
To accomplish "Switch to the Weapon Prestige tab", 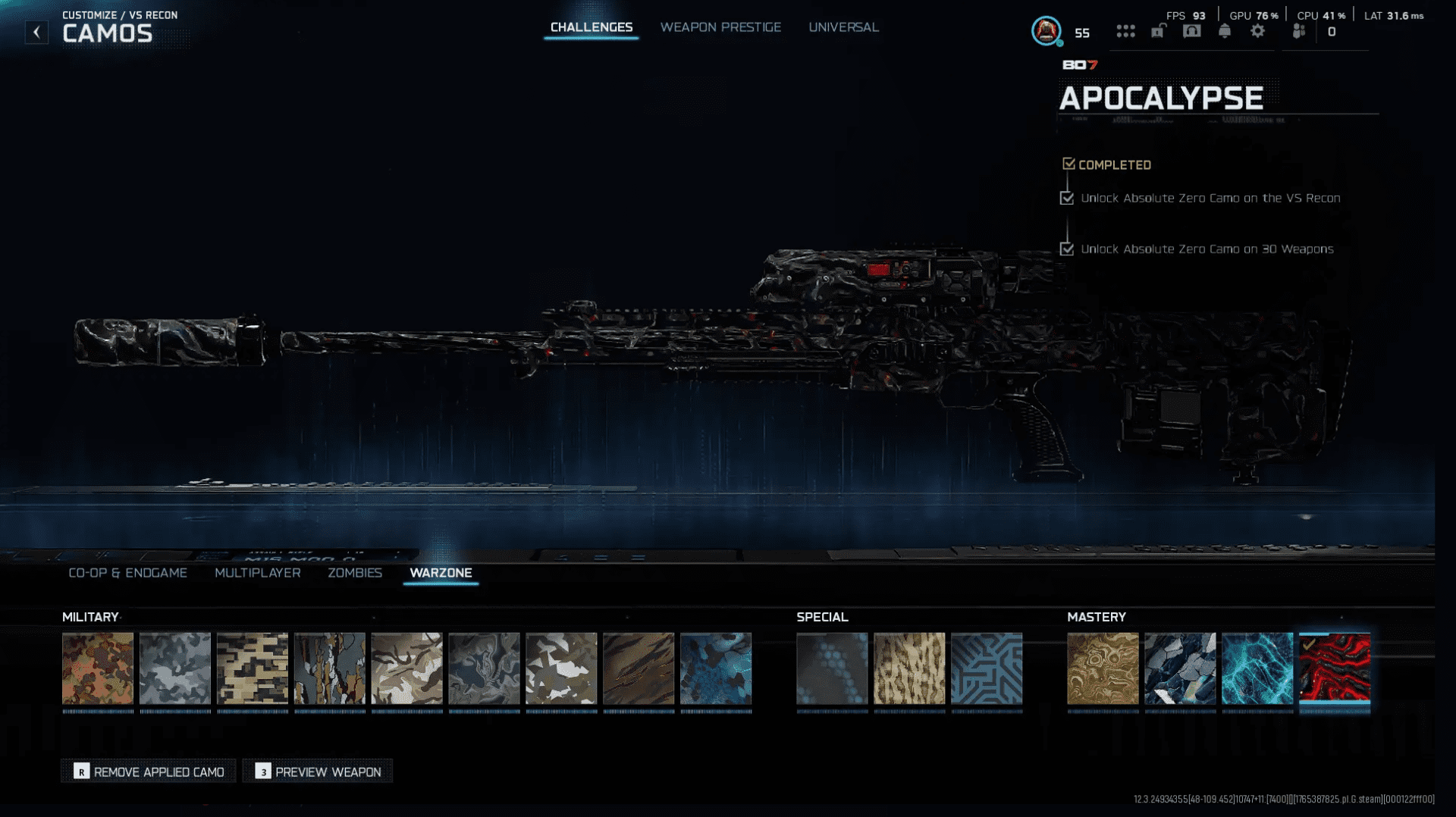I will 720,27.
